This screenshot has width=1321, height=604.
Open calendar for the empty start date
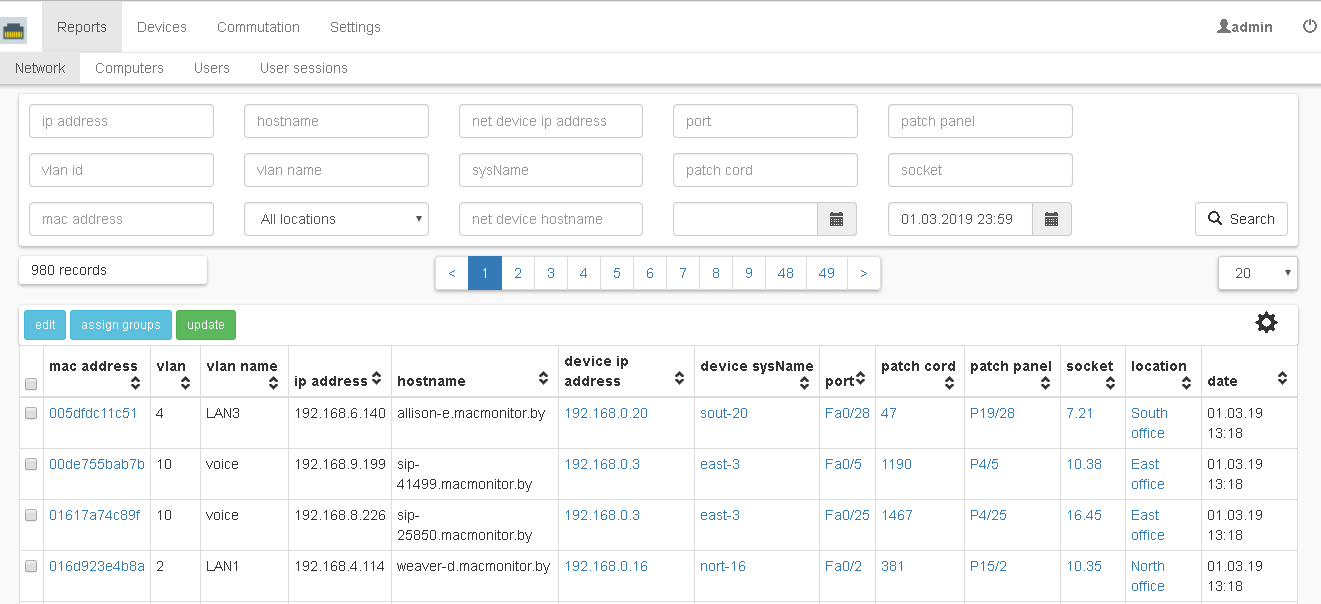[x=837, y=219]
